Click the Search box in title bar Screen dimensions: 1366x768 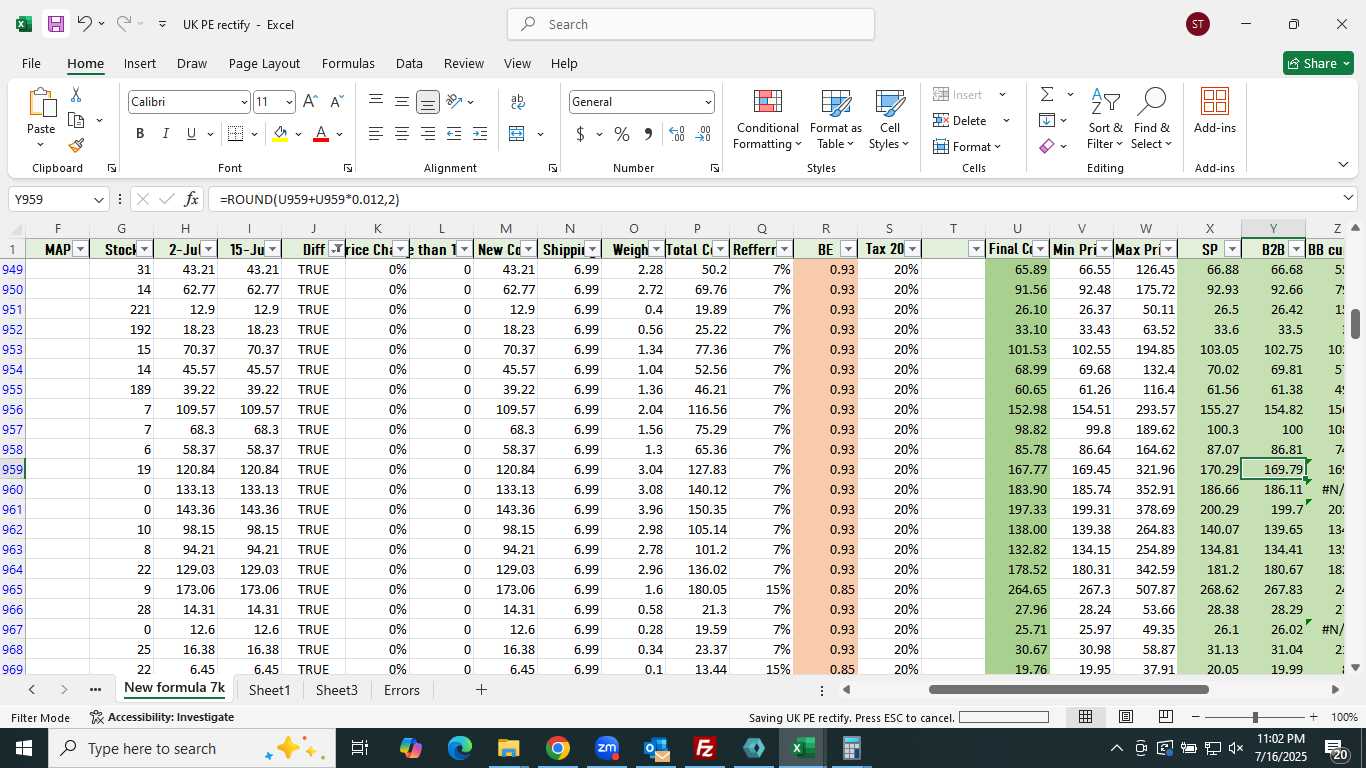coord(691,24)
